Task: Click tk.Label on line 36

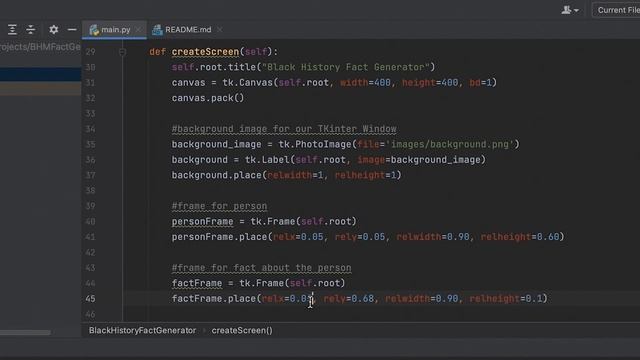Action: (x=267, y=160)
